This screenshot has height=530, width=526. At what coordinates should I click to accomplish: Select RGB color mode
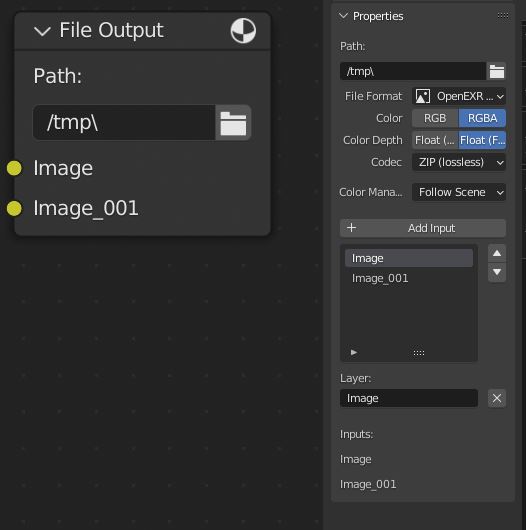click(435, 118)
